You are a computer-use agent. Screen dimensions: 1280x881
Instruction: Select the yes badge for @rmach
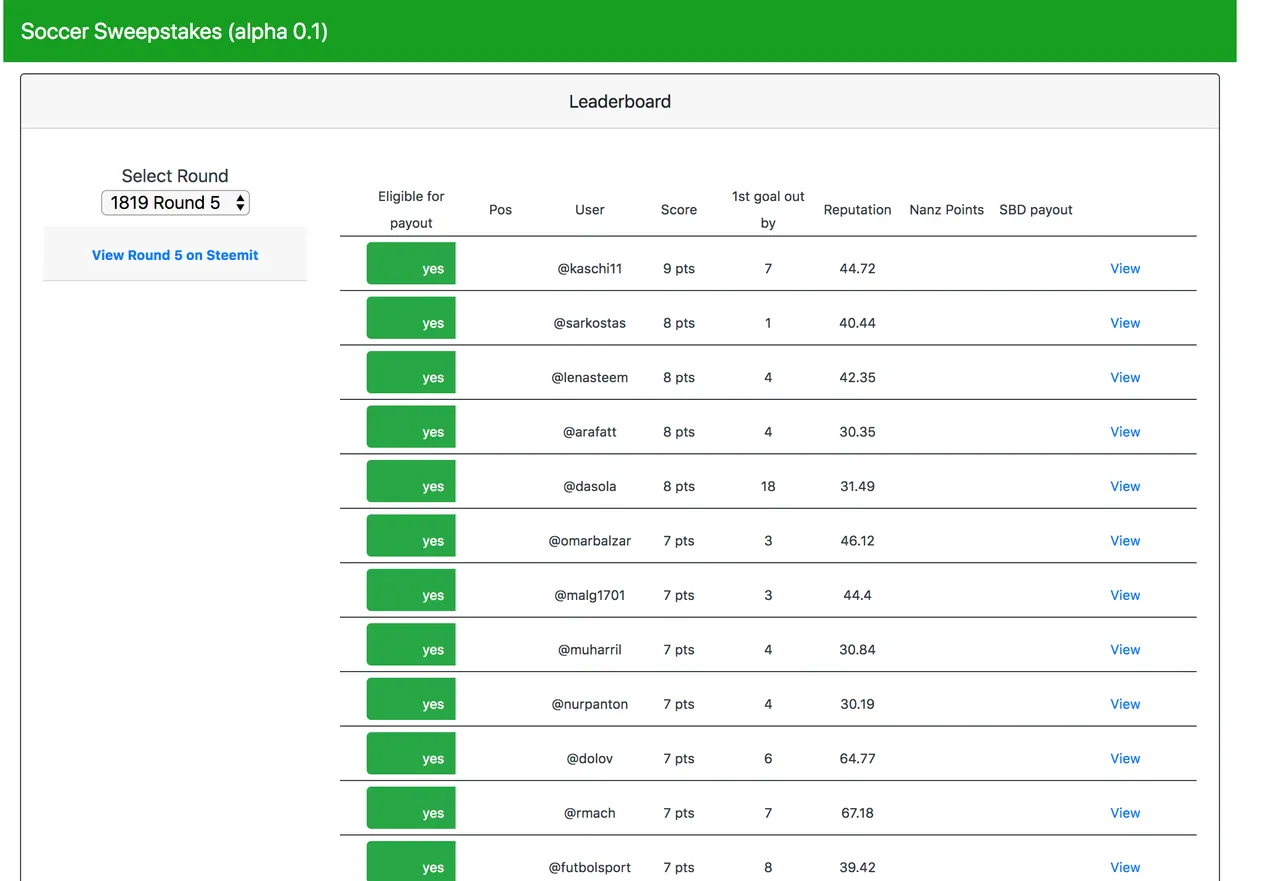[411, 808]
